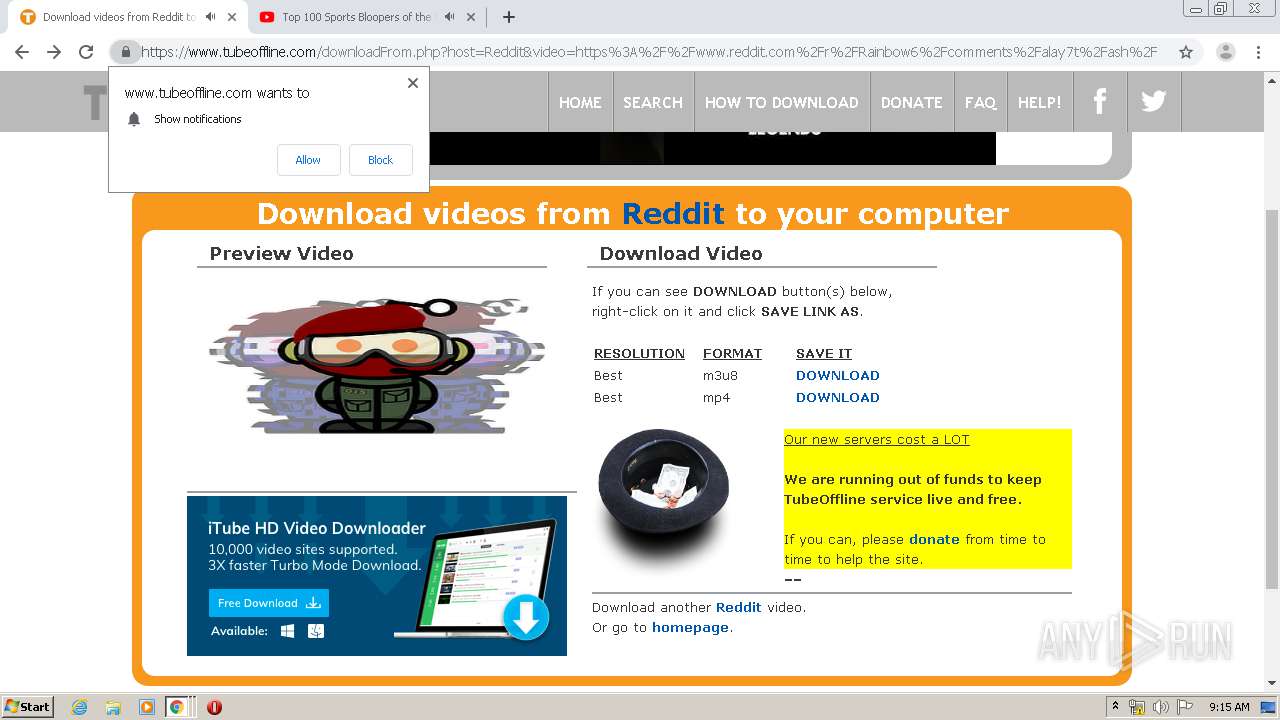Click the blue download arrow in iTube ad
This screenshot has width=1280, height=720.
[x=526, y=617]
